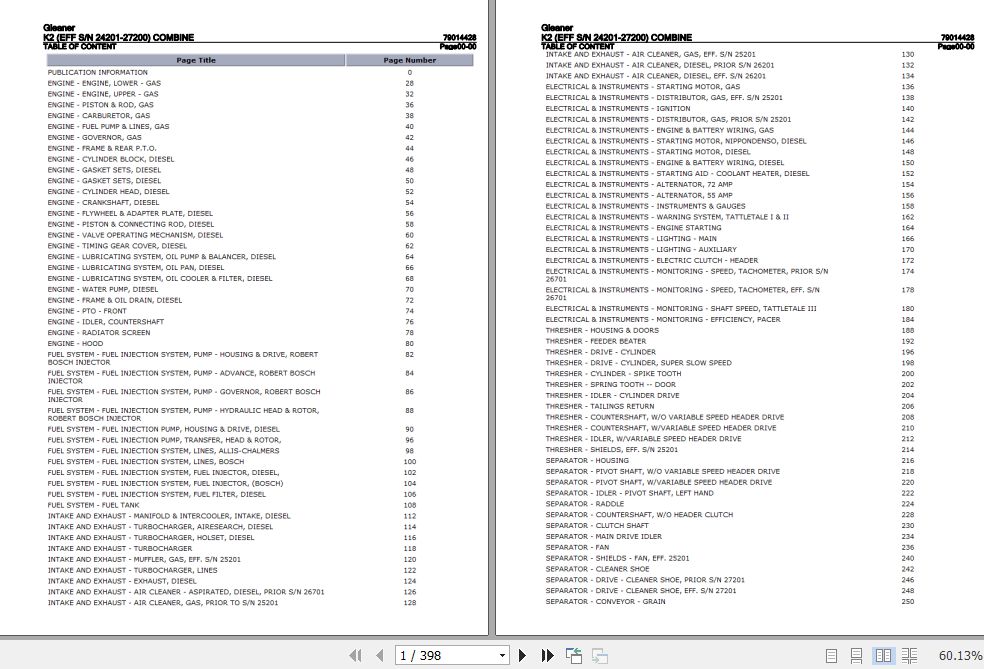Viewport: 984px width, 669px height.
Task: Click the previous view button
Action: tap(574, 656)
